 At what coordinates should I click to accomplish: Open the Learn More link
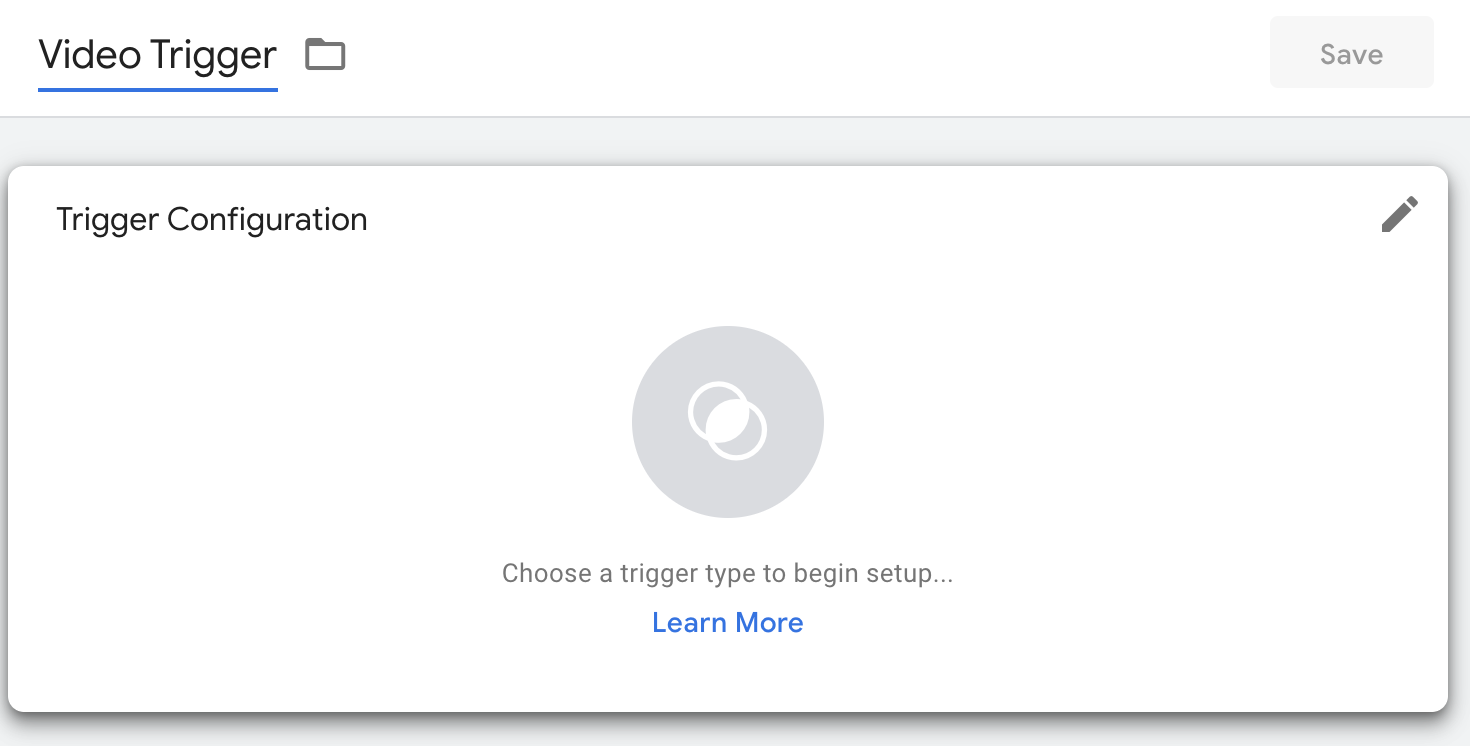[x=727, y=622]
